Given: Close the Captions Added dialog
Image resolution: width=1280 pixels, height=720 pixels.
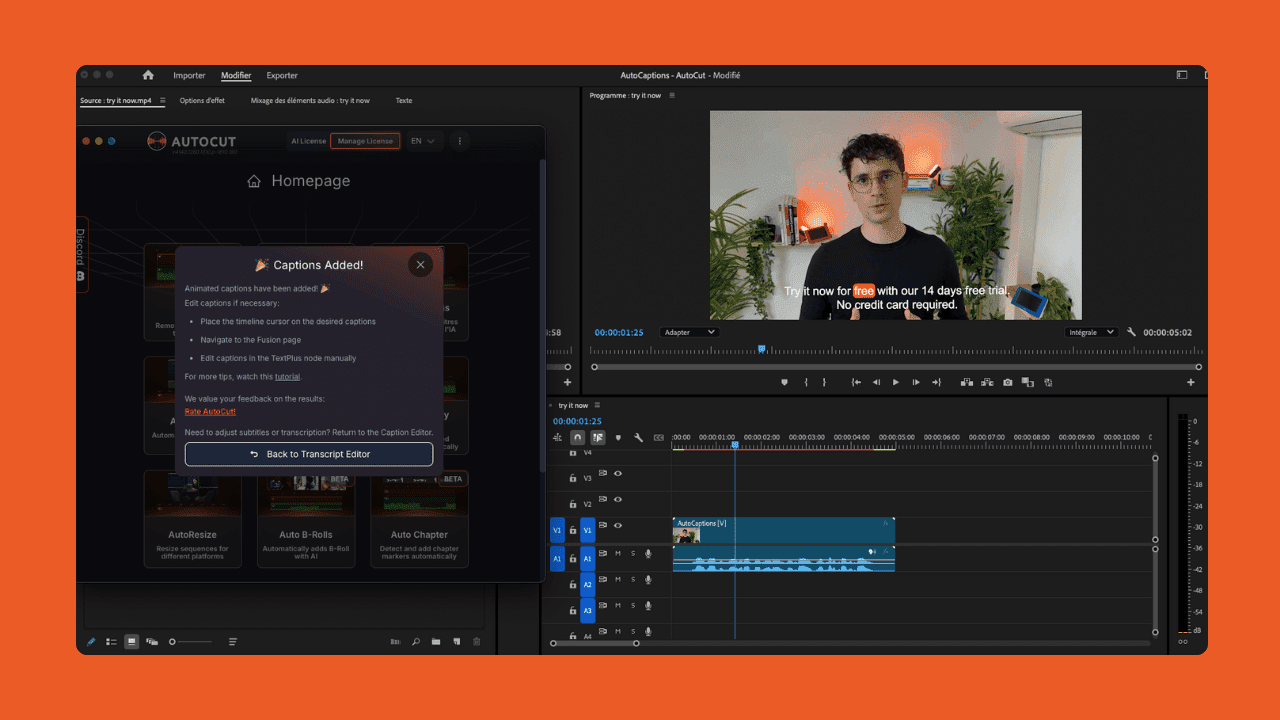Looking at the screenshot, I should (x=420, y=265).
